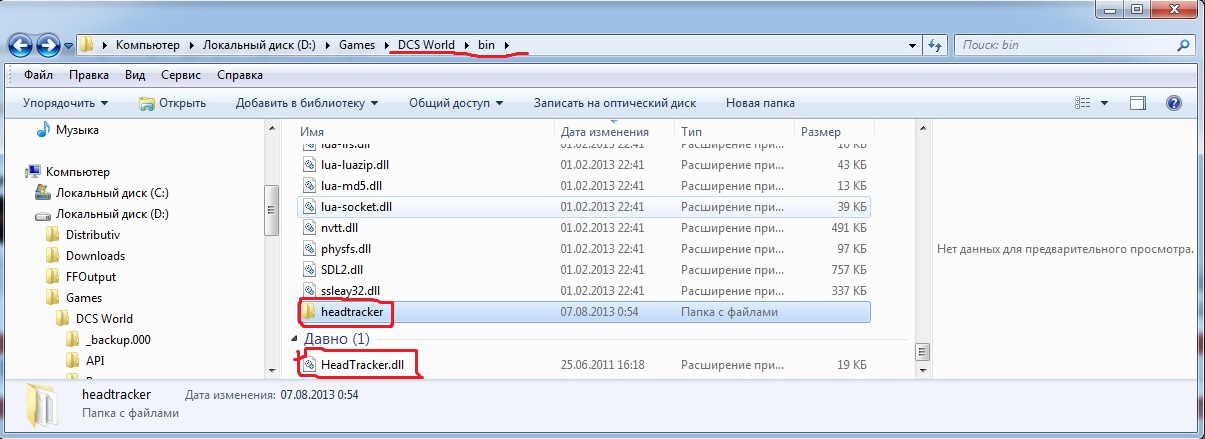Click Games in the address breadcrumb
This screenshot has width=1205, height=439.
(x=359, y=45)
